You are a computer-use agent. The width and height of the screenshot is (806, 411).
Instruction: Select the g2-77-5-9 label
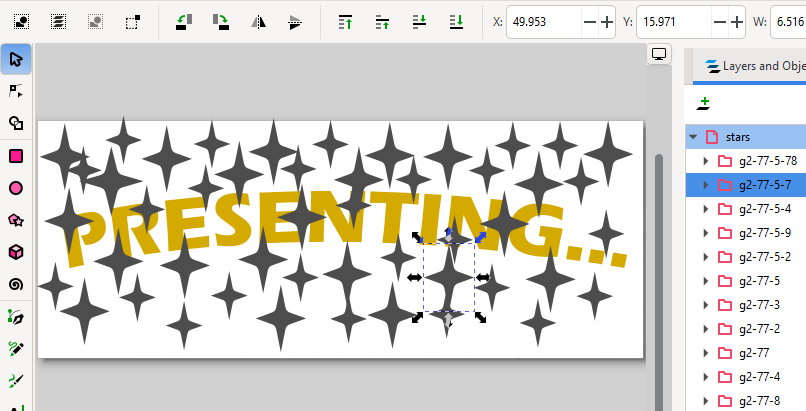point(765,233)
